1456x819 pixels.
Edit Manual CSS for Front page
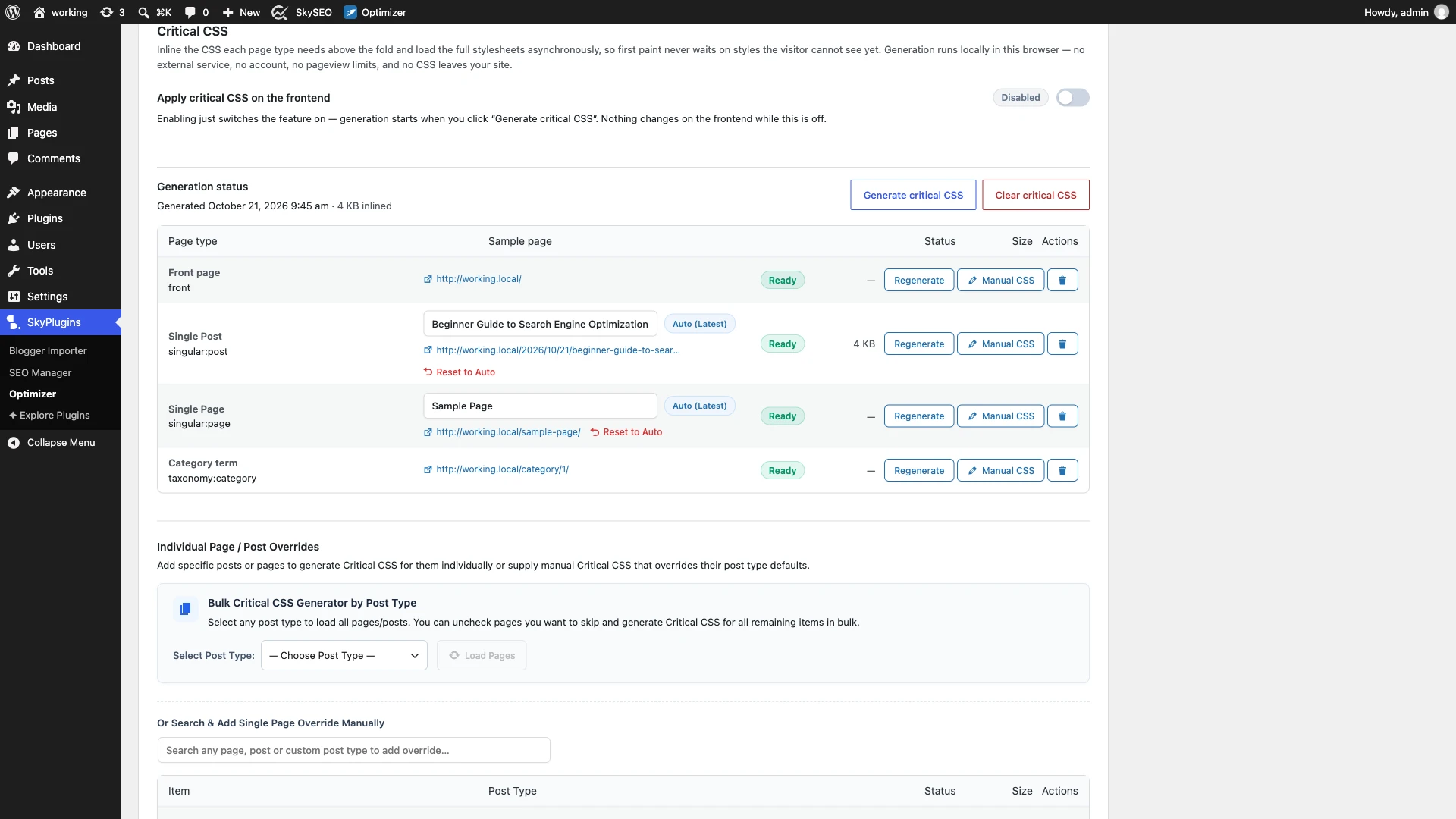(1001, 281)
